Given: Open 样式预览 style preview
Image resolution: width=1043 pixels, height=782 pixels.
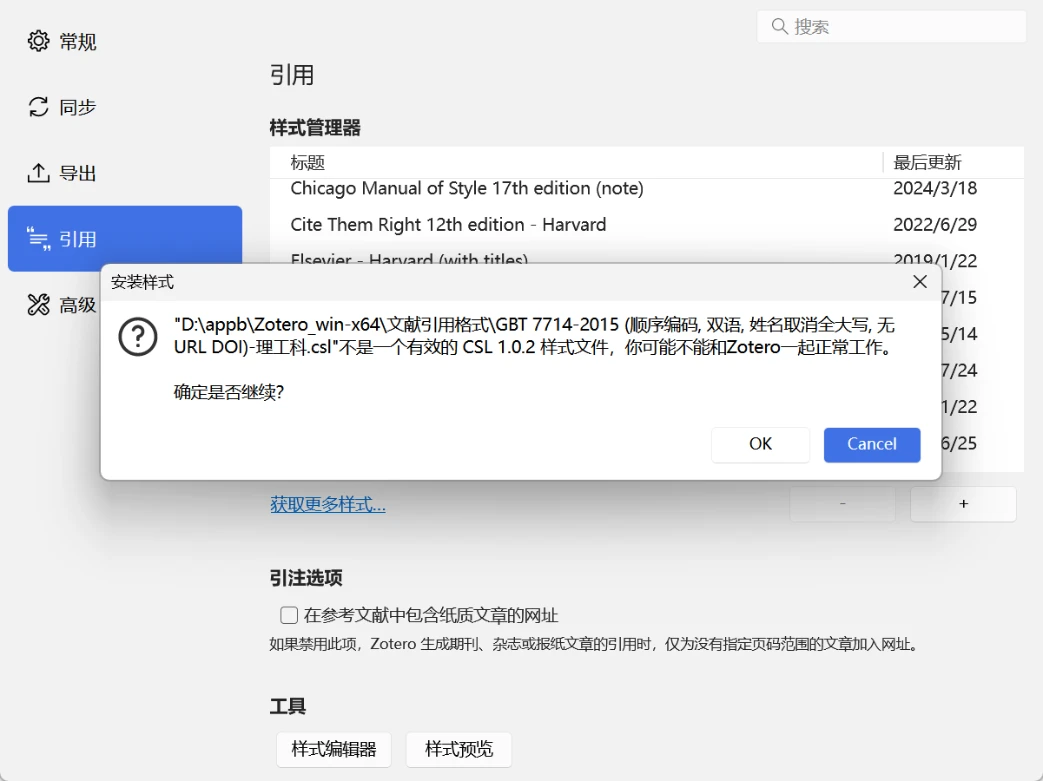Looking at the screenshot, I should coord(459,749).
